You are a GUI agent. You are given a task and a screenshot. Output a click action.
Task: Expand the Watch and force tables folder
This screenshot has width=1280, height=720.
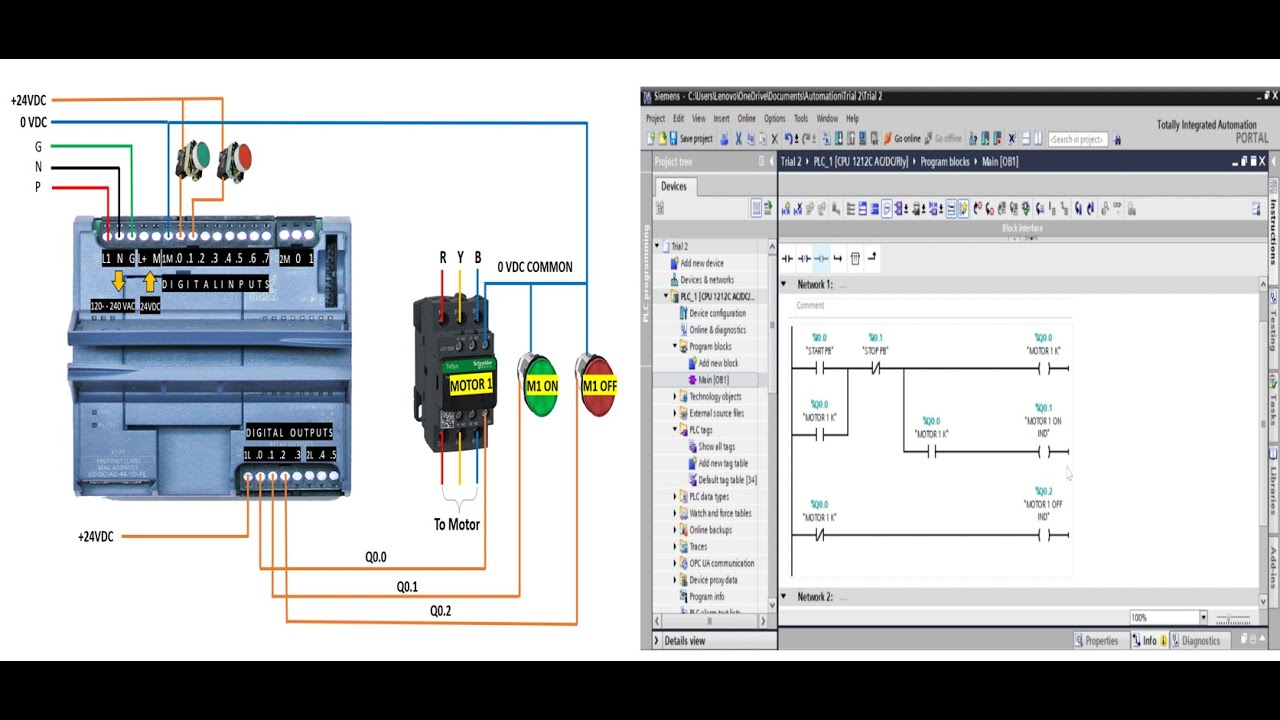675,513
